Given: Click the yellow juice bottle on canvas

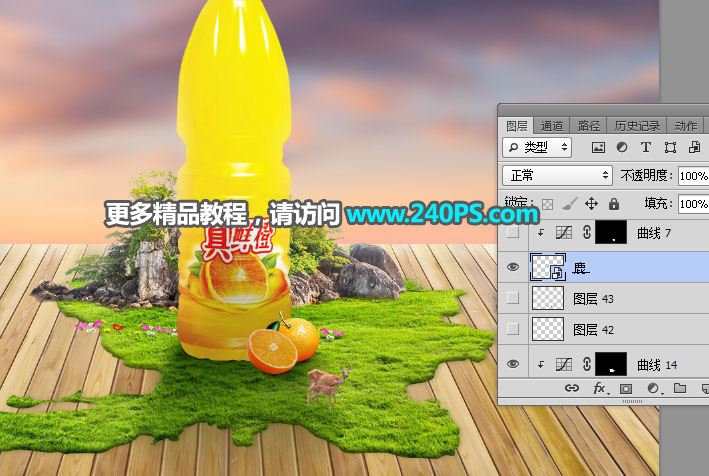Looking at the screenshot, I should [x=234, y=179].
